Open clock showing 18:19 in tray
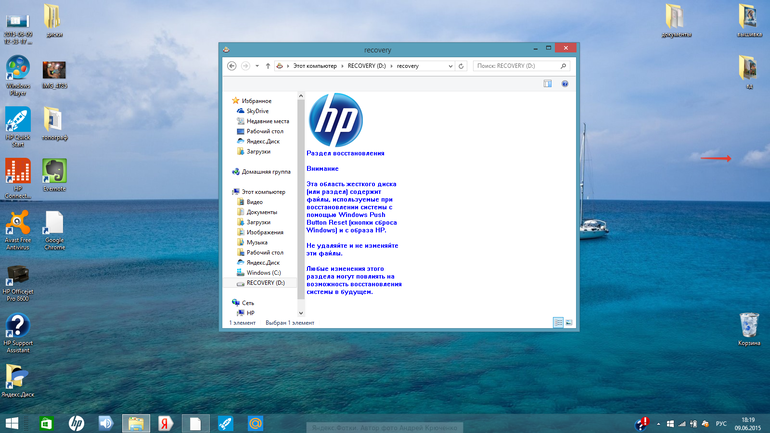The image size is (770, 433). pos(748,424)
